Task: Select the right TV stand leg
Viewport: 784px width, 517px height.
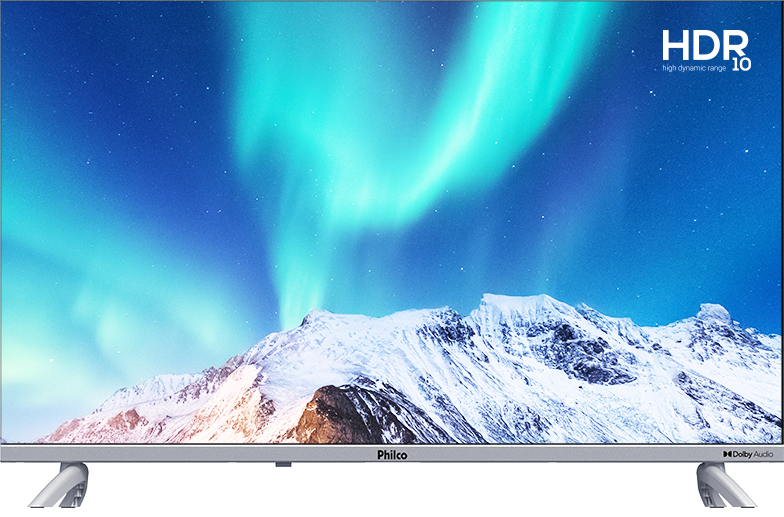Action: (x=725, y=488)
